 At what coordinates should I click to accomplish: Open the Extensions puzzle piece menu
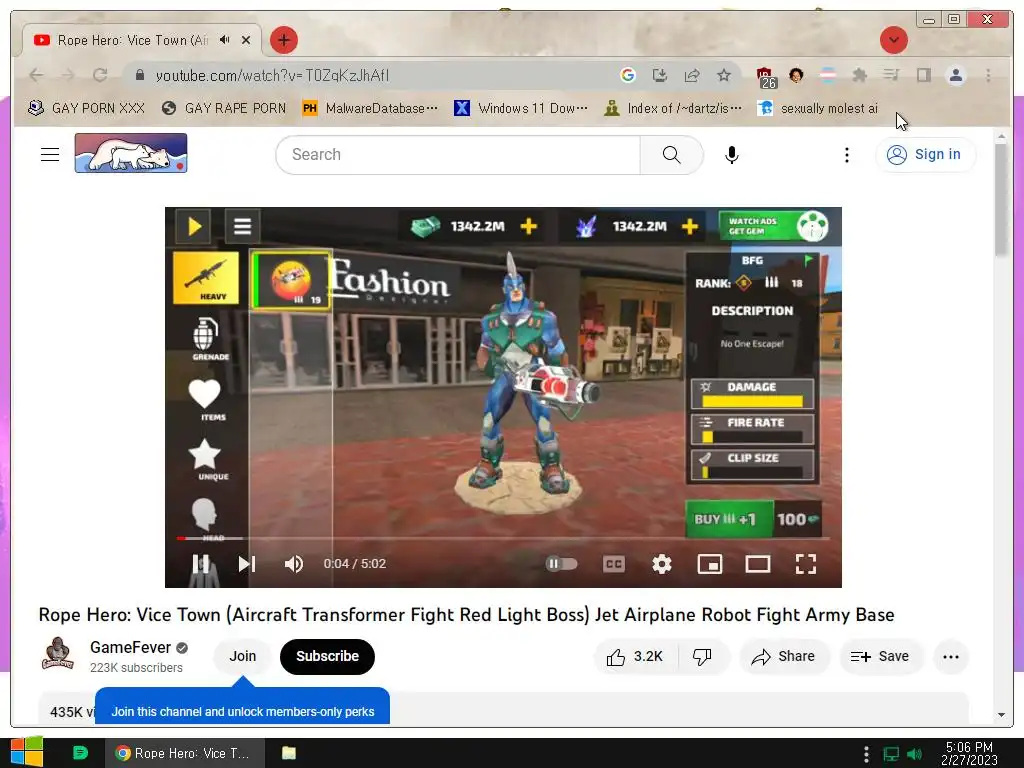coord(859,75)
